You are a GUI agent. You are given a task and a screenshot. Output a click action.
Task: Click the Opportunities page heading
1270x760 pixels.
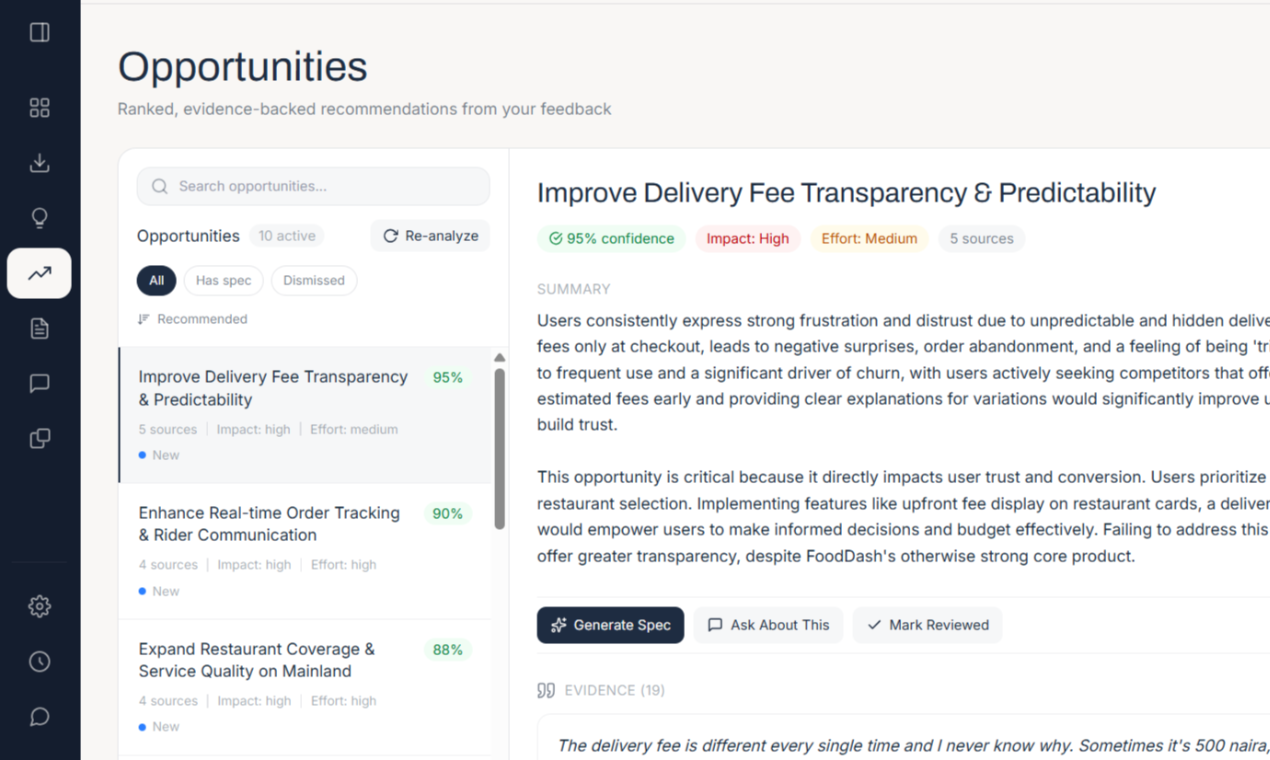click(243, 67)
